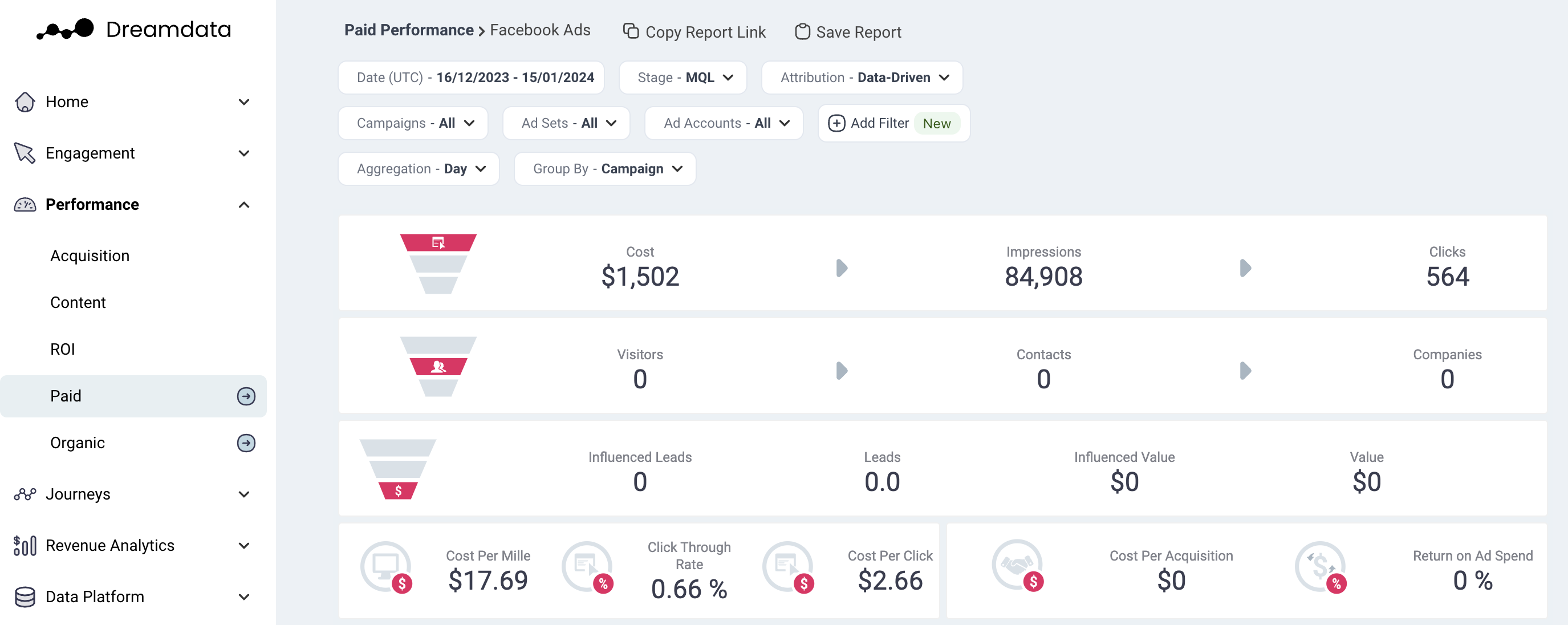Open the Home menu label
This screenshot has width=1568, height=625.
click(67, 102)
